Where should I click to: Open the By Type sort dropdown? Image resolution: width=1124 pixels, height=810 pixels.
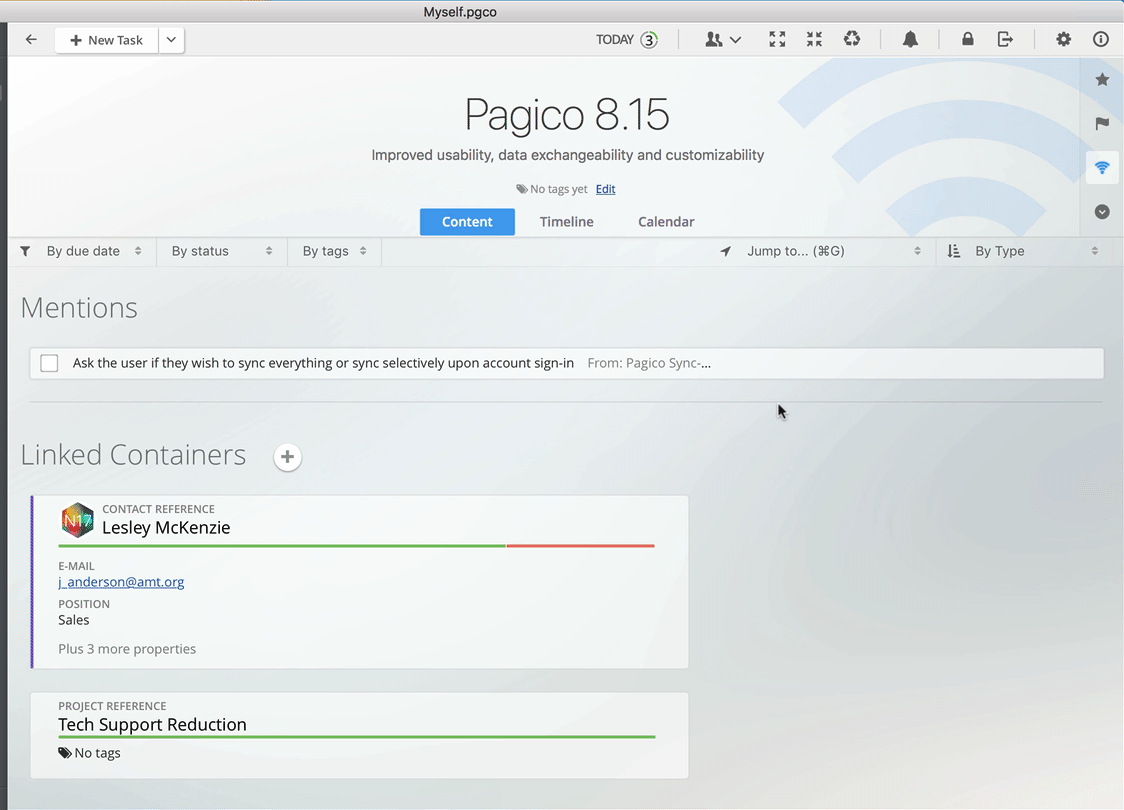point(1024,251)
